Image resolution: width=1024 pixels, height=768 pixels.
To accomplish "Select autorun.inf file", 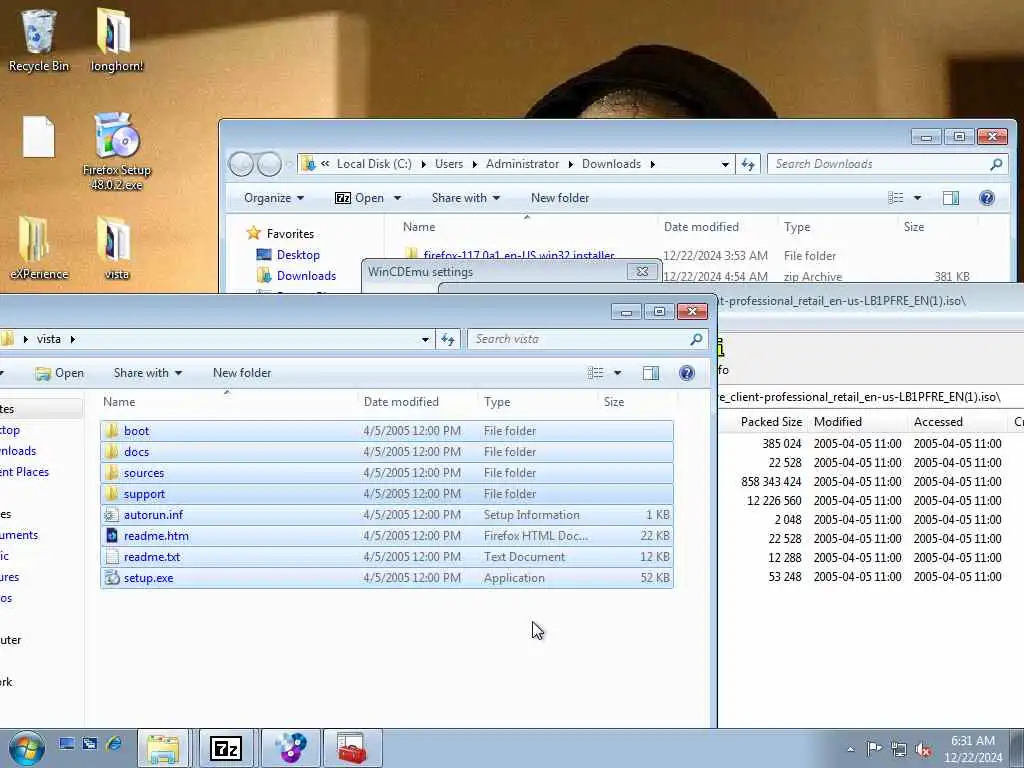I will [x=387, y=515].
